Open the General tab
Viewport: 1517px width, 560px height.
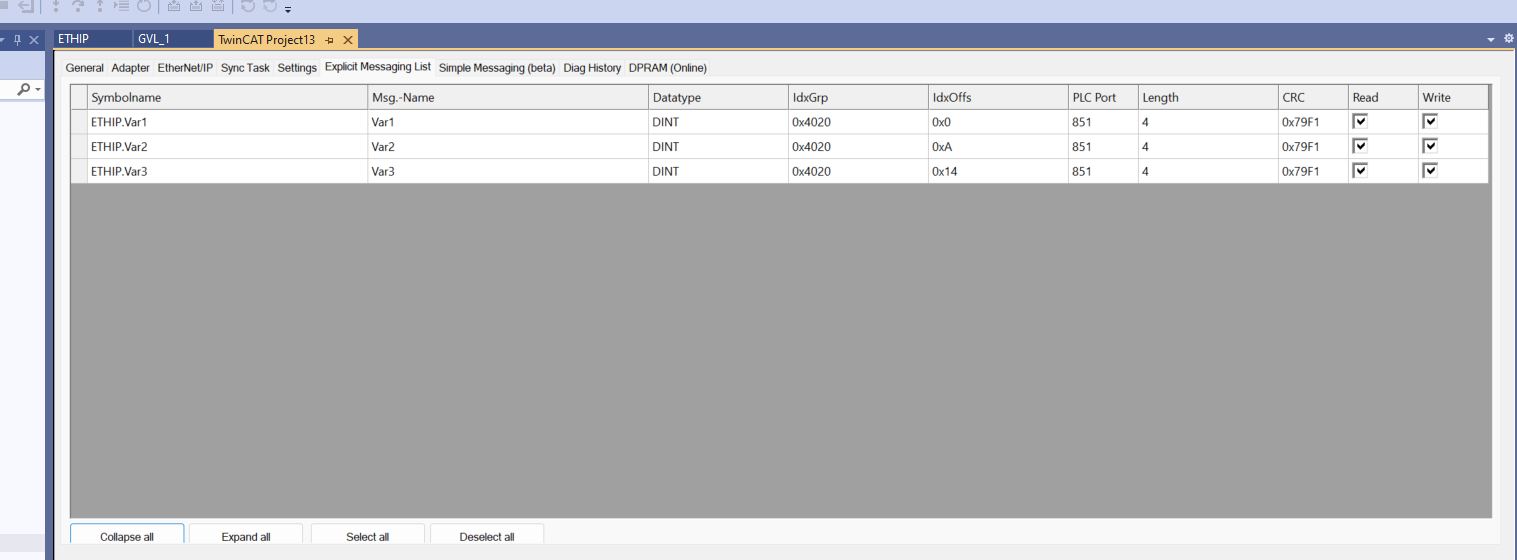click(x=85, y=68)
